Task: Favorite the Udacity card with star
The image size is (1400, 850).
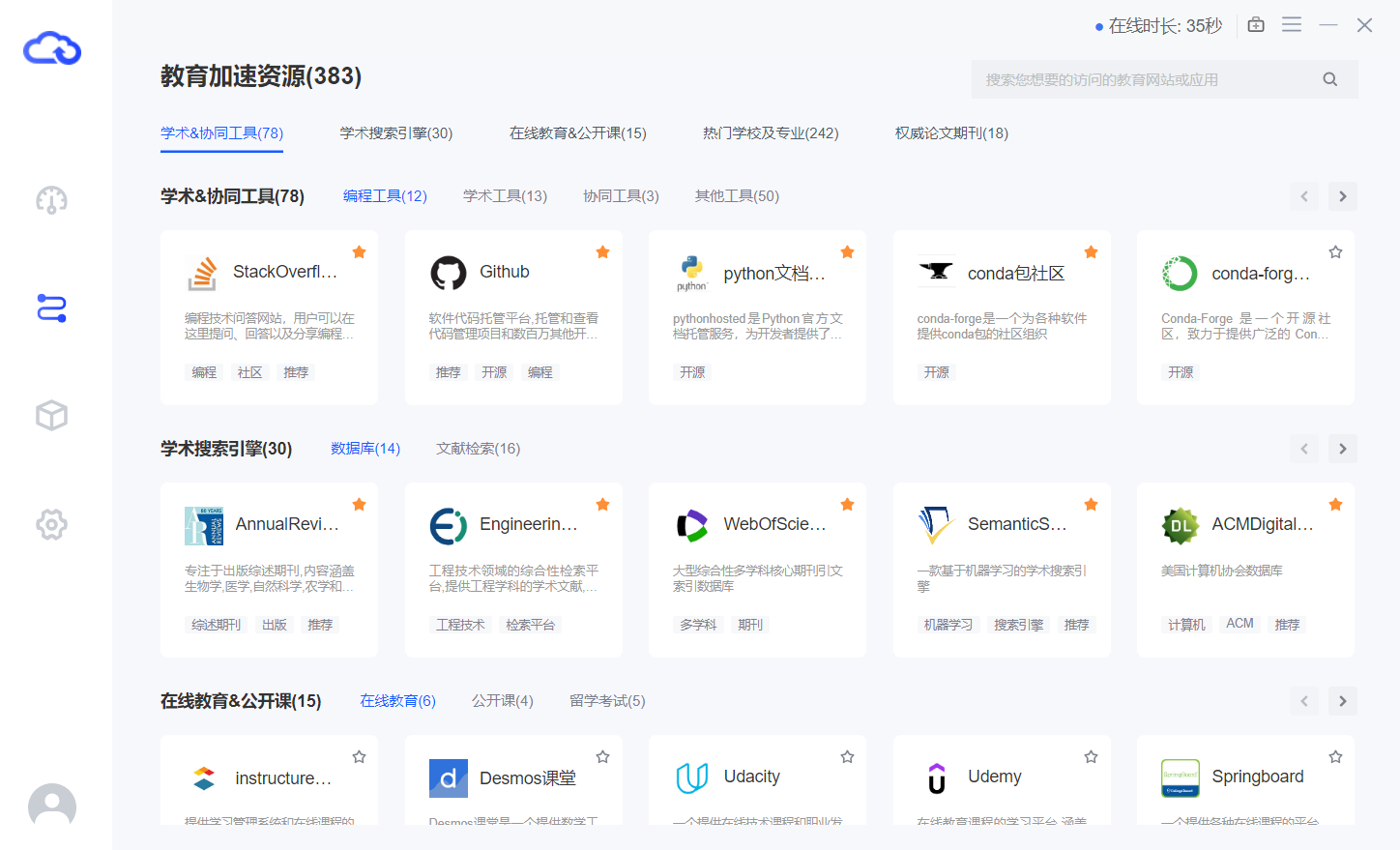Action: coord(847,757)
